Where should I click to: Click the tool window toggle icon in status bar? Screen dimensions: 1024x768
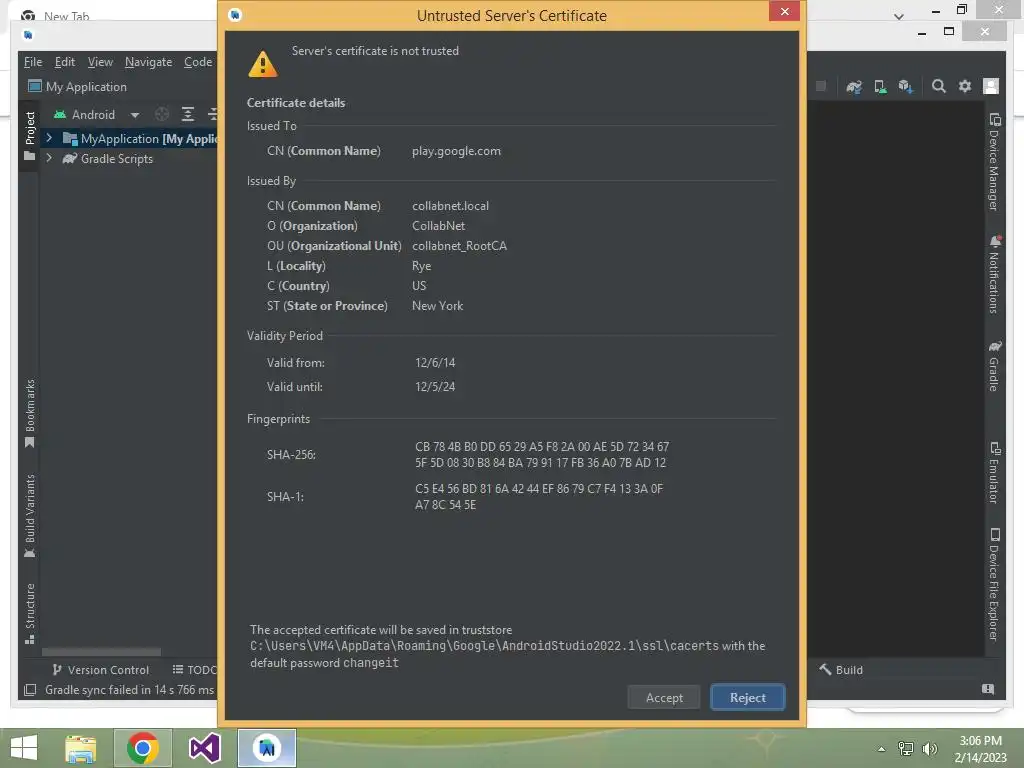coord(30,690)
